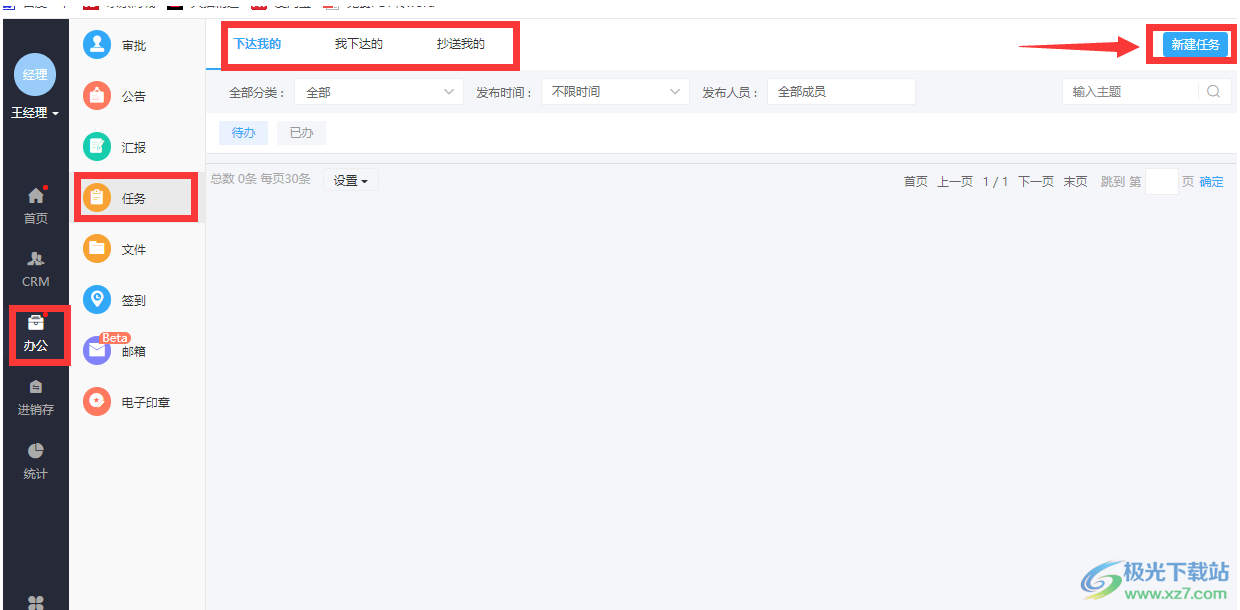Switch to 抄送我的 tab
Screen dimensions: 1240x610
pos(461,44)
